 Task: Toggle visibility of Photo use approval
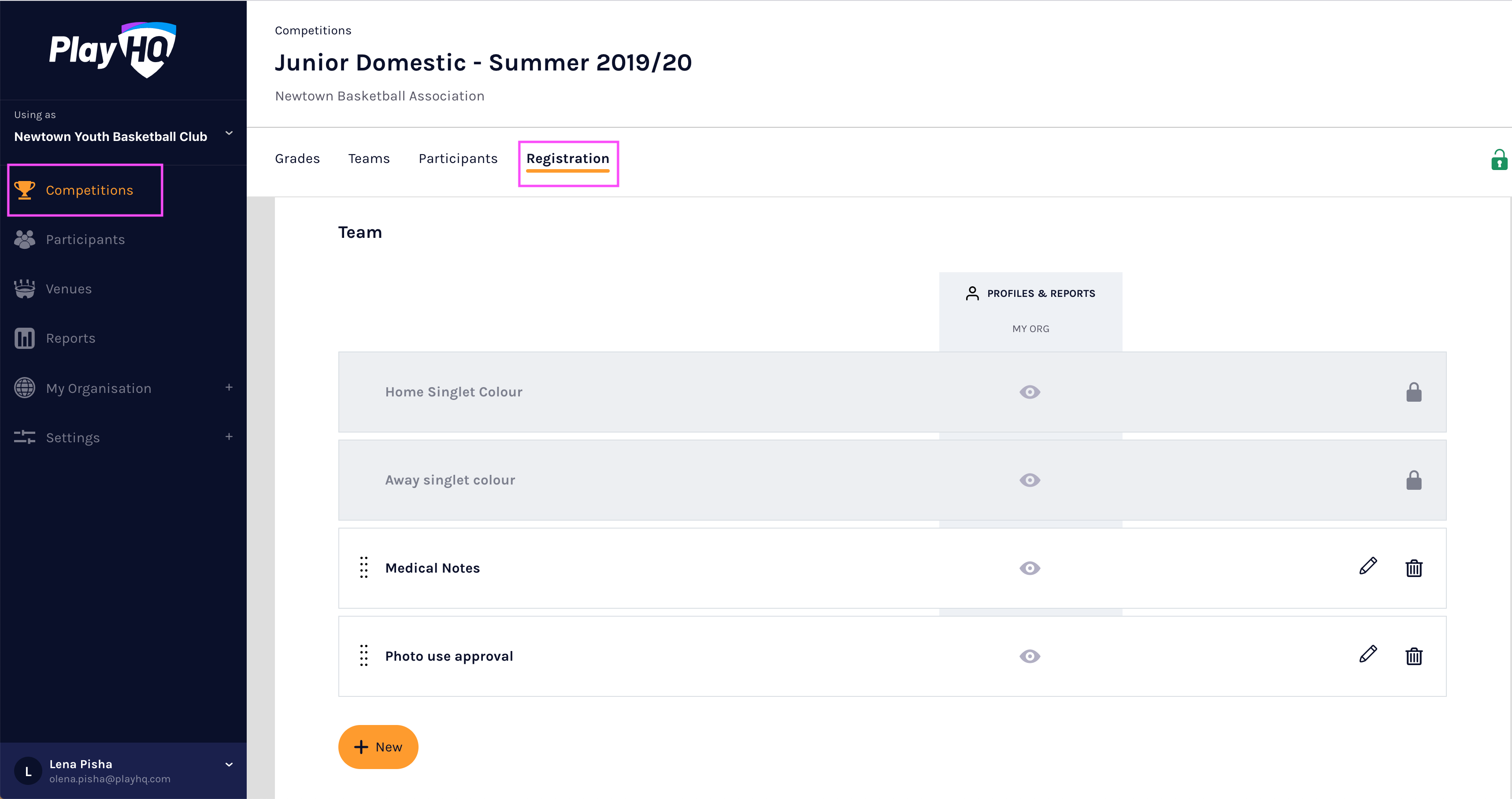click(1030, 656)
